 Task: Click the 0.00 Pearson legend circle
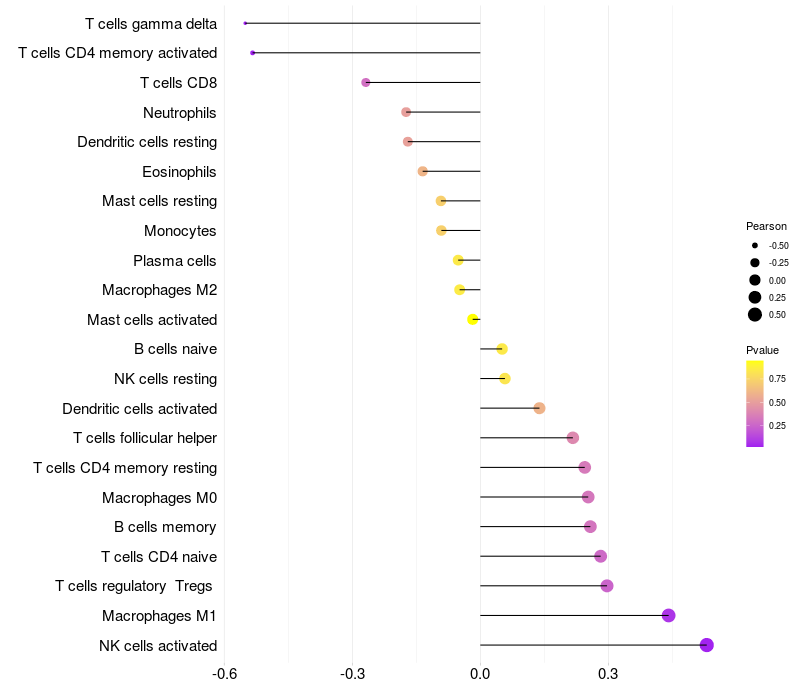click(x=755, y=280)
